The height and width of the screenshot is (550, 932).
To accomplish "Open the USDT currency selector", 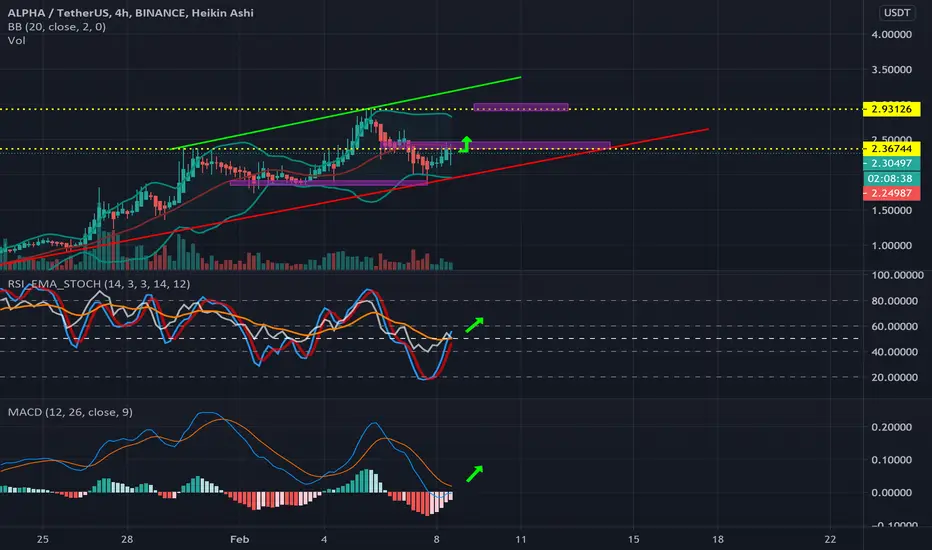I will pyautogui.click(x=897, y=12).
